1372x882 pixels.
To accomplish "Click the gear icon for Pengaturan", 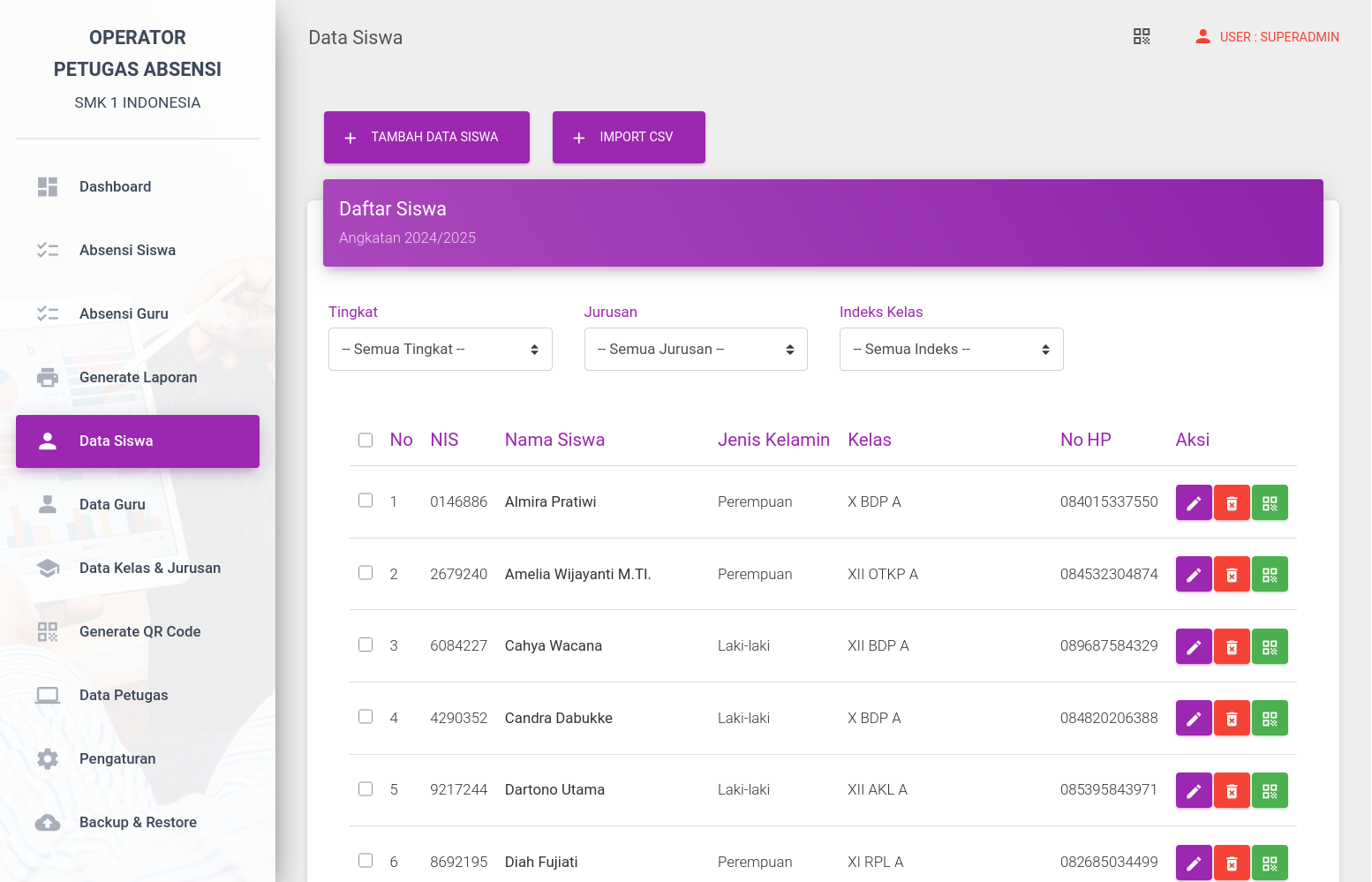I will pyautogui.click(x=48, y=758).
